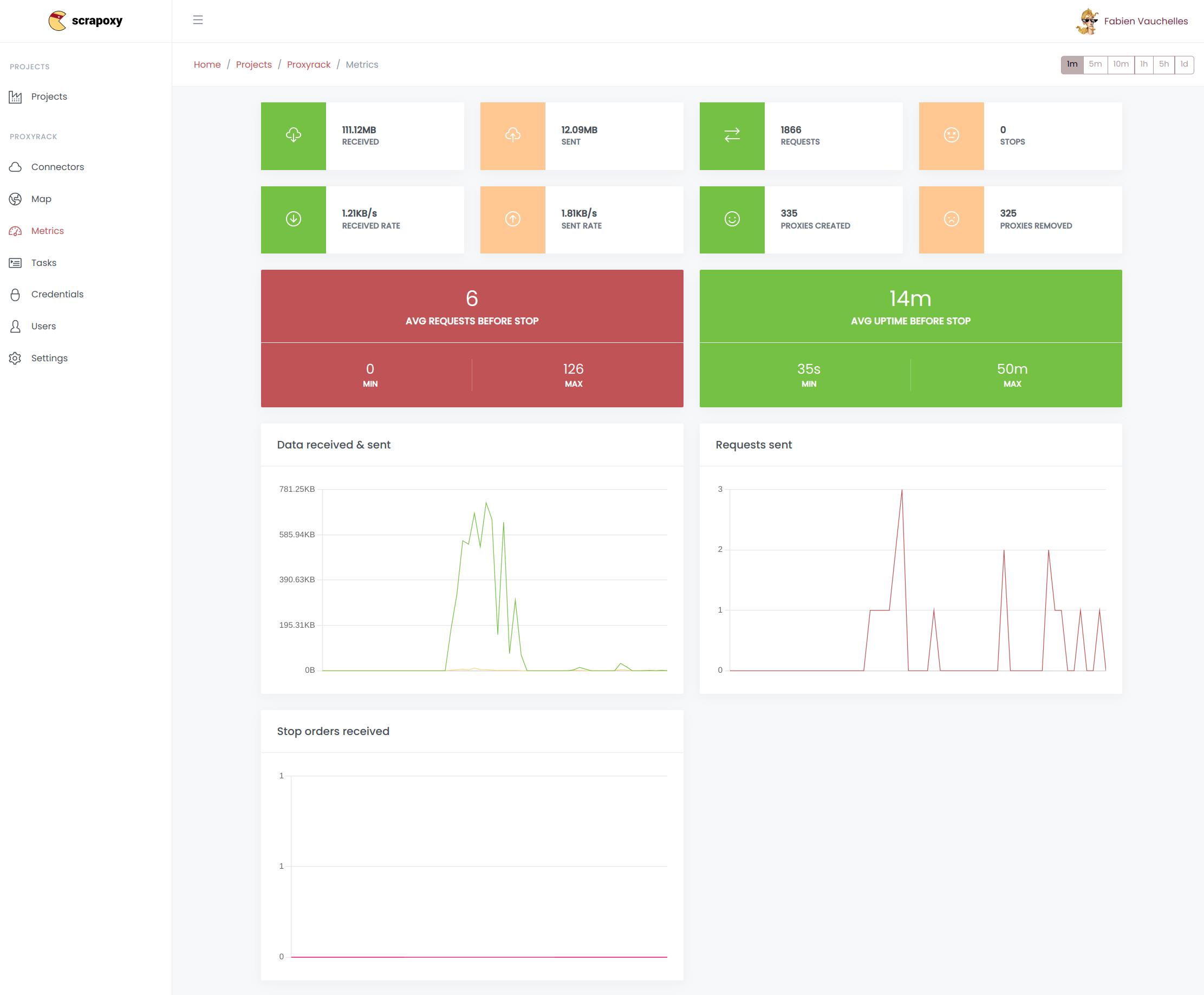Open the Projects breadcrumb link
The width and height of the screenshot is (1204, 995).
tap(254, 64)
